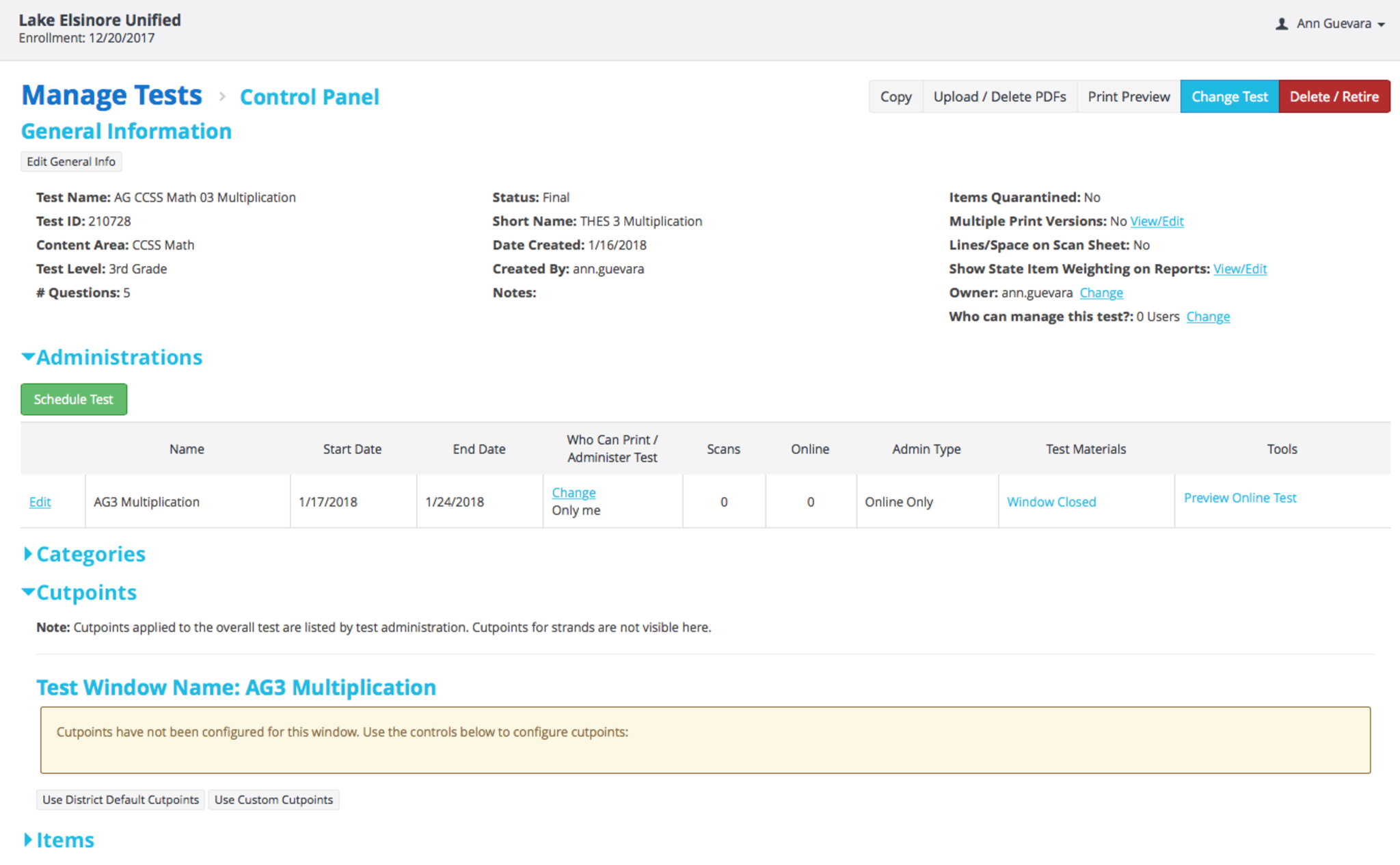Click the Copy button

point(896,96)
